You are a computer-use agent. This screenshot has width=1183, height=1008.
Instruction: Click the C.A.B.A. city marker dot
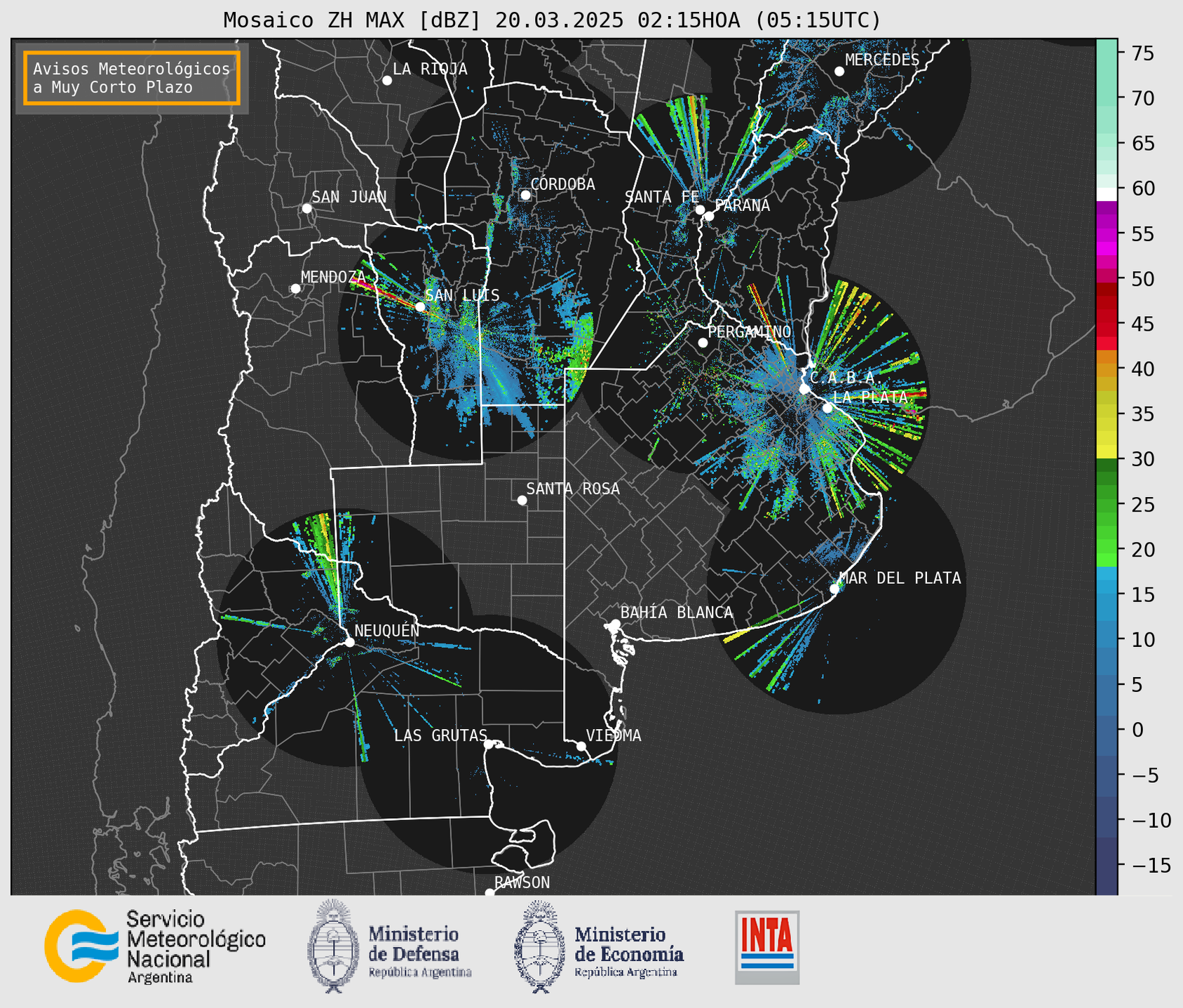(804, 389)
